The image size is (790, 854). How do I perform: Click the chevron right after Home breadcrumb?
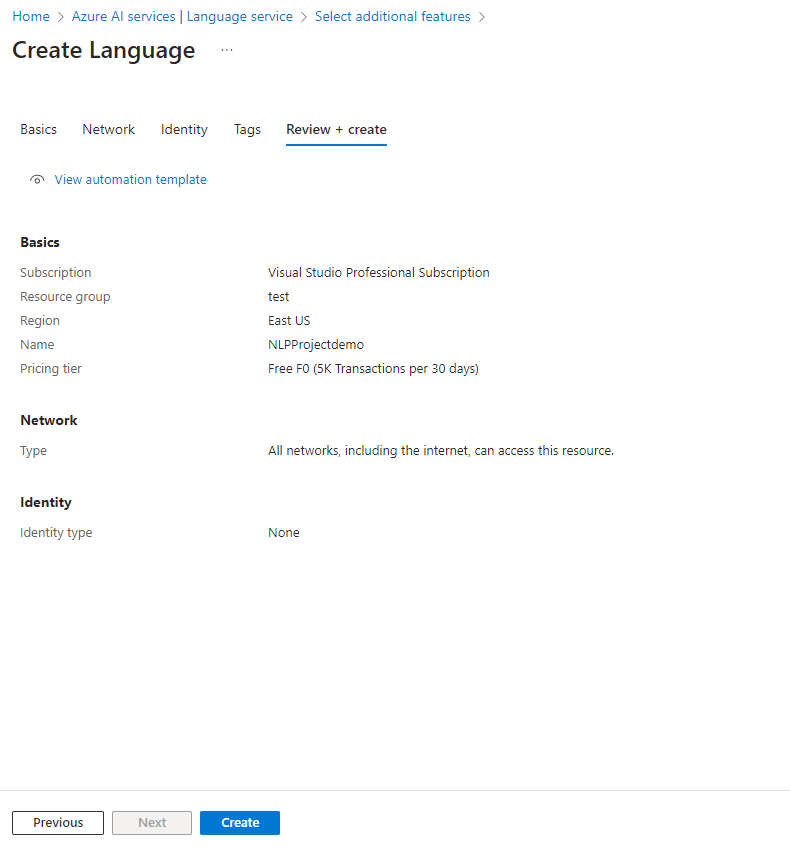tap(61, 17)
